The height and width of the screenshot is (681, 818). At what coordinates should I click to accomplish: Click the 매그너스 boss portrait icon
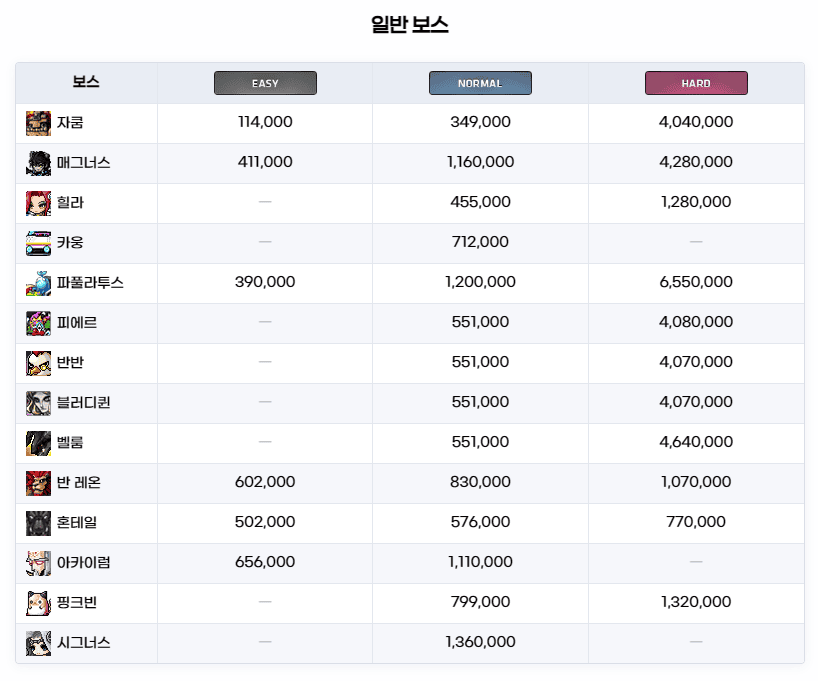(x=39, y=163)
